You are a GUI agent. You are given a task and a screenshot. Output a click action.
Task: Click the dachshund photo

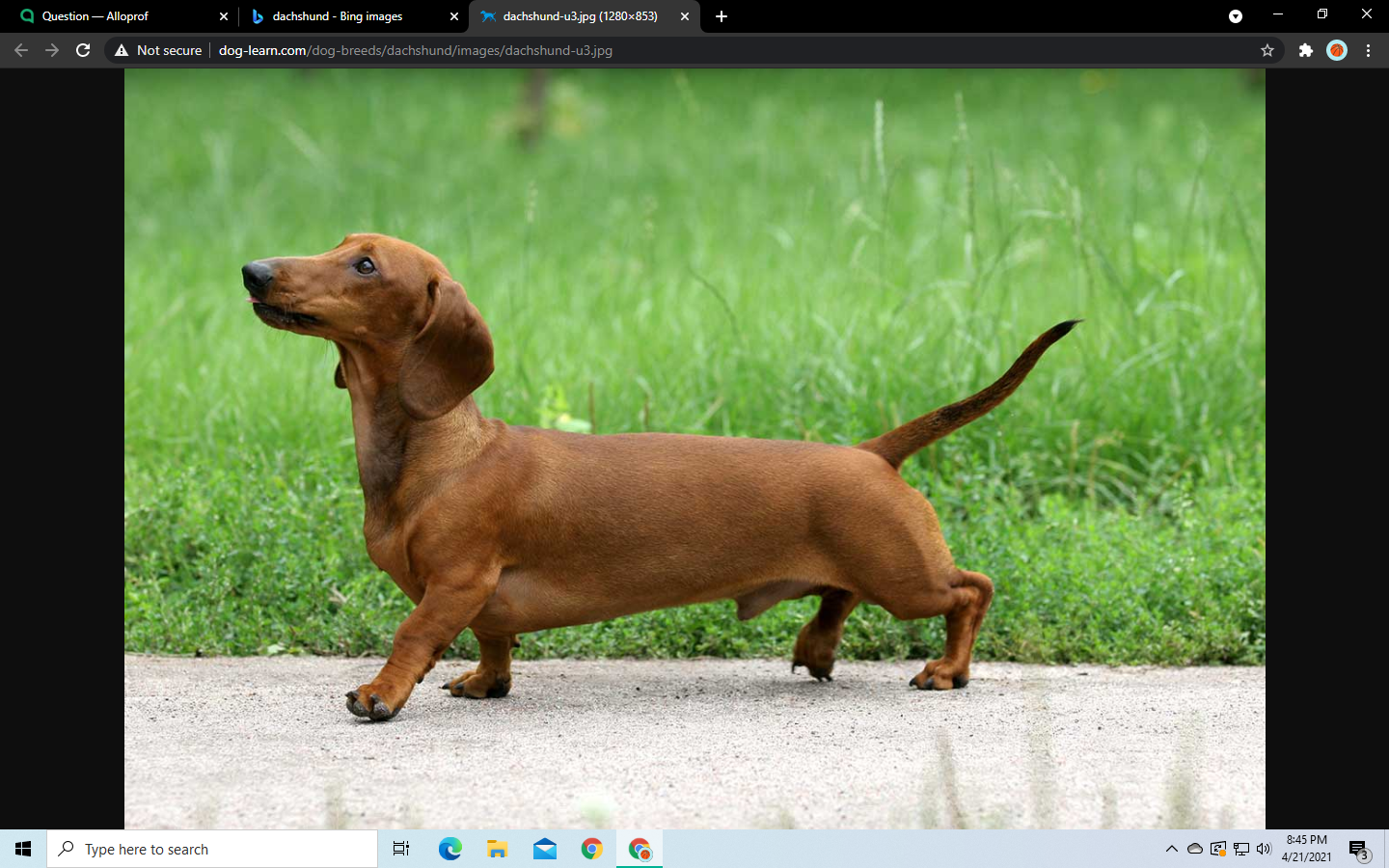(x=694, y=448)
